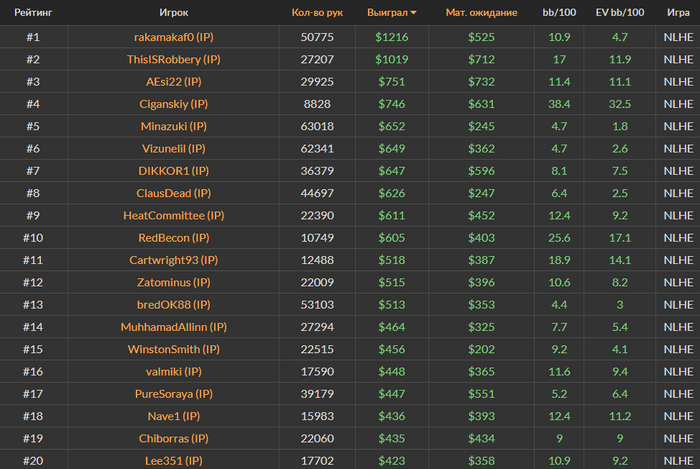Image resolution: width=700 pixels, height=469 pixels.
Task: Click the Рейтинг column header
Action: [33, 12]
